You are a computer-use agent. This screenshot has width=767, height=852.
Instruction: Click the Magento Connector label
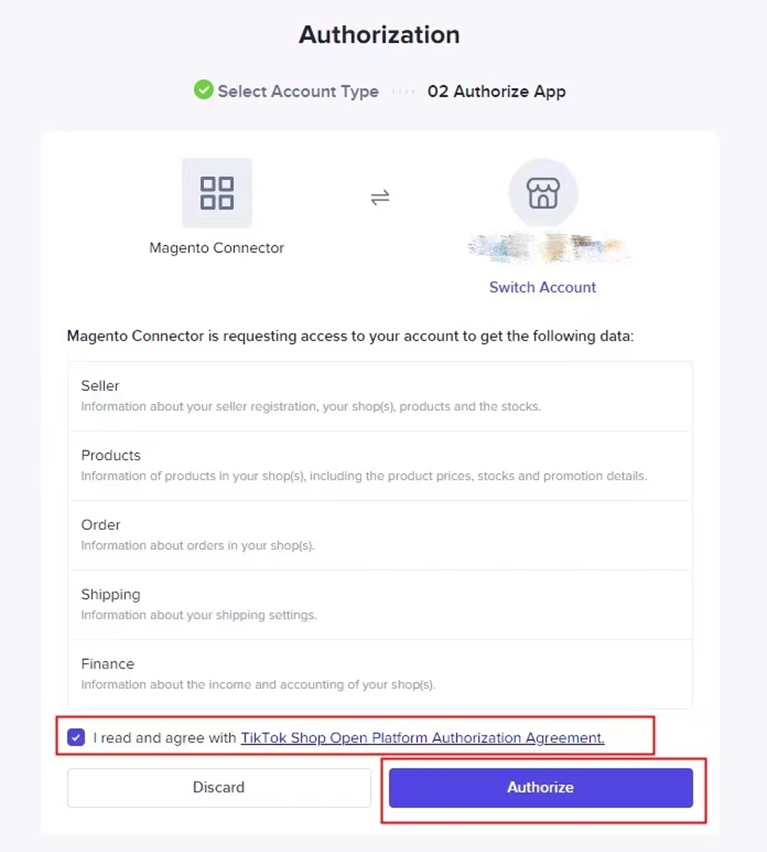click(x=217, y=248)
